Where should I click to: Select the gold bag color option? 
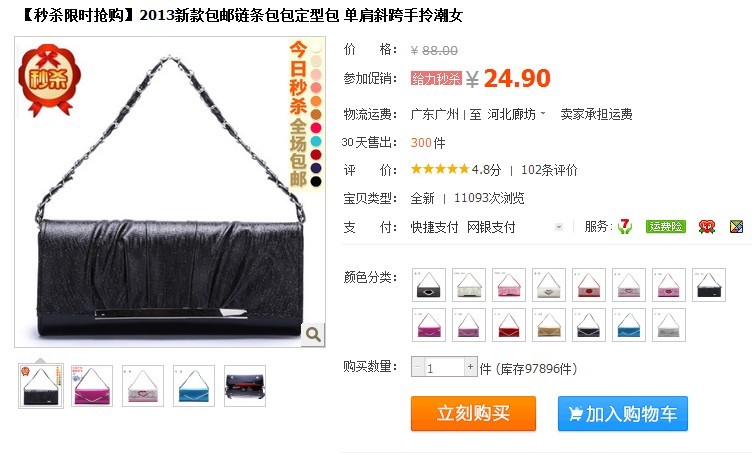pos(549,325)
